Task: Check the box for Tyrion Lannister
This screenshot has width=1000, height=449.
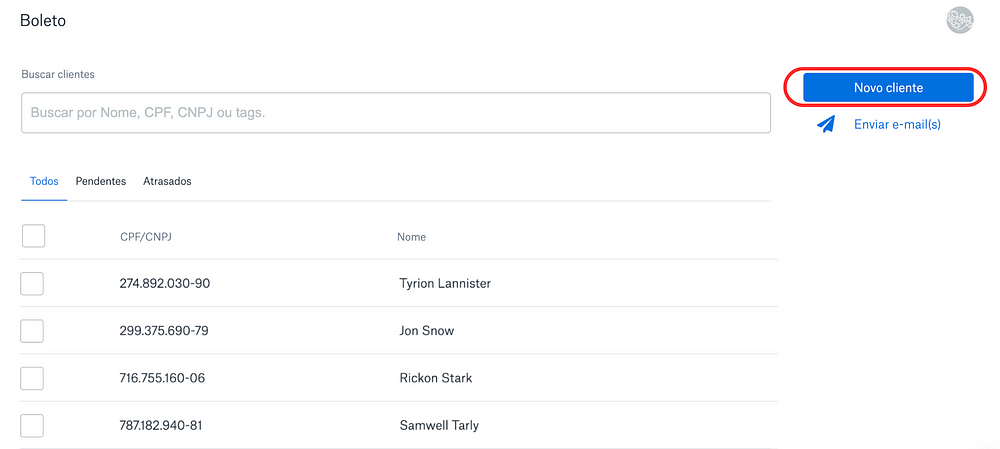Action: tap(32, 283)
